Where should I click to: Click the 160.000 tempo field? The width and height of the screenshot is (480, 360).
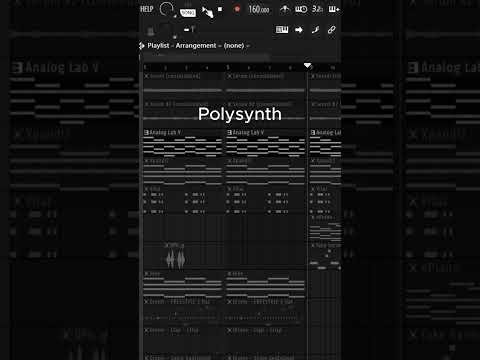pyautogui.click(x=259, y=9)
